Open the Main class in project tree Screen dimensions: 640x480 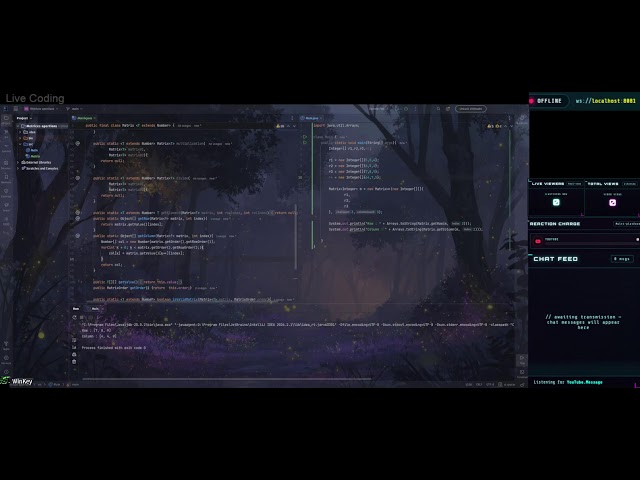tap(34, 150)
